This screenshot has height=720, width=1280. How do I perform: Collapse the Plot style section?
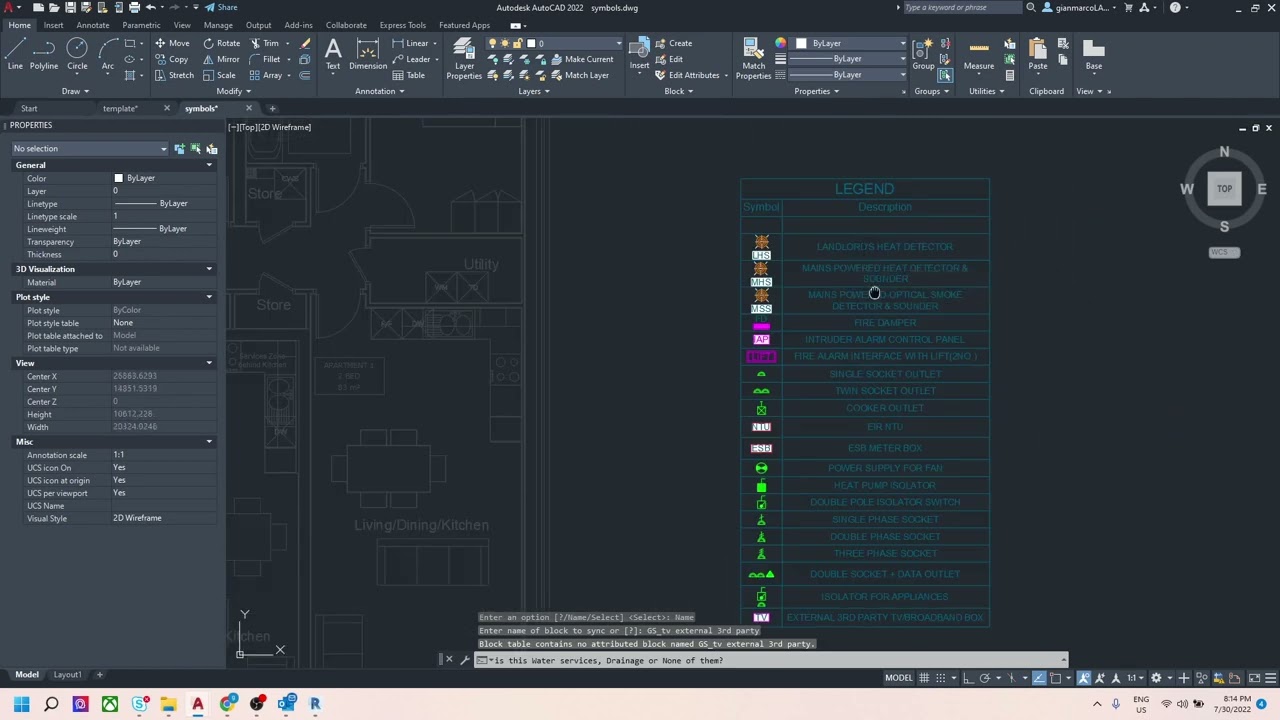pyautogui.click(x=209, y=297)
